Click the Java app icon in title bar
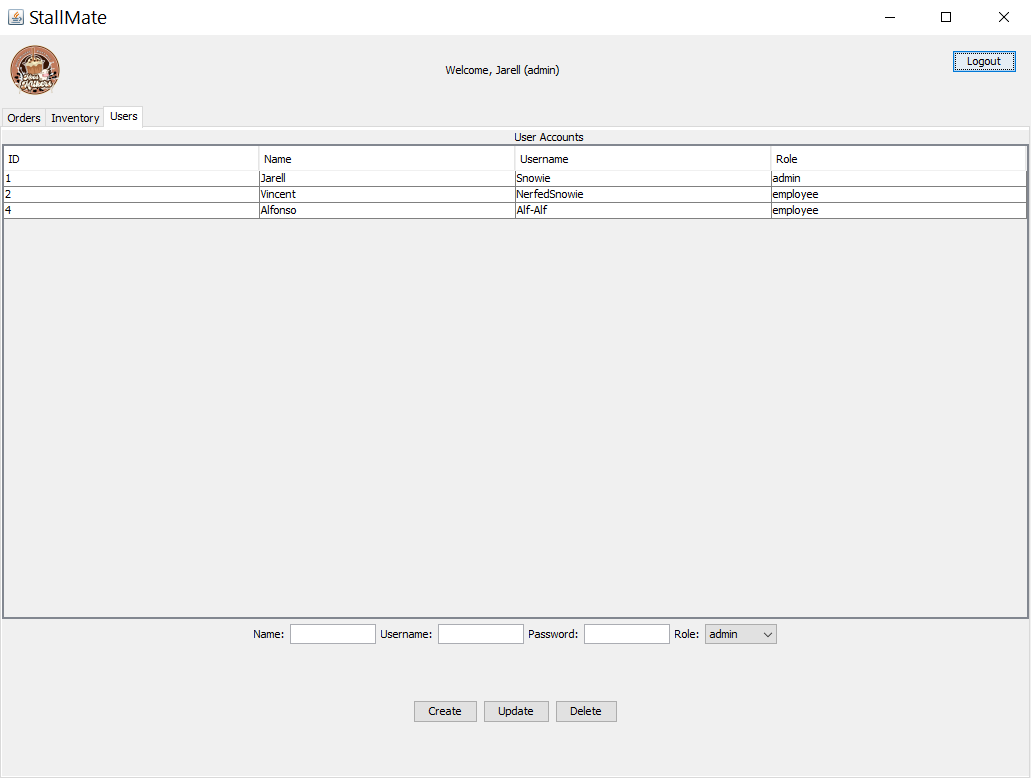The image size is (1031, 778). (16, 17)
